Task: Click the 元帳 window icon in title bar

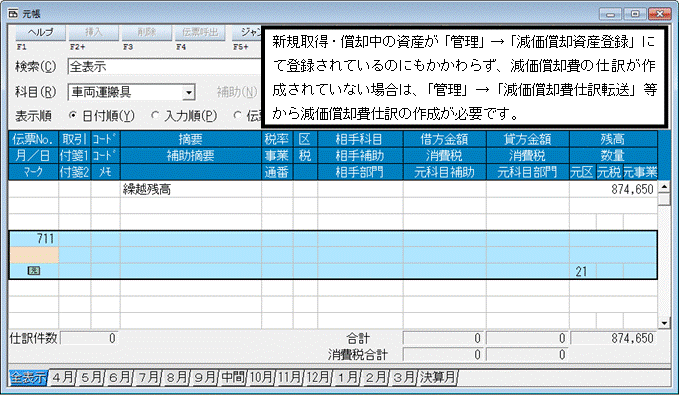Action: tap(13, 14)
